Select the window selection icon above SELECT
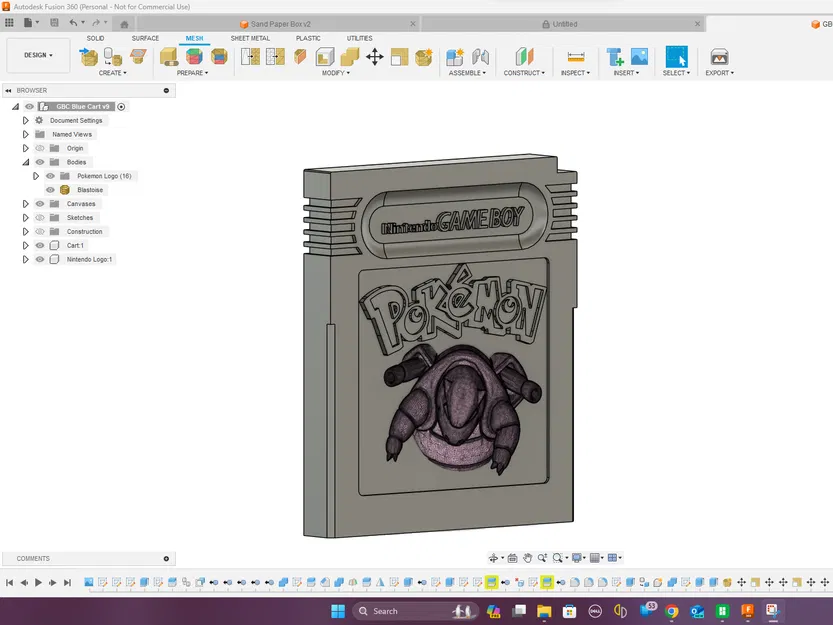 pyautogui.click(x=676, y=55)
